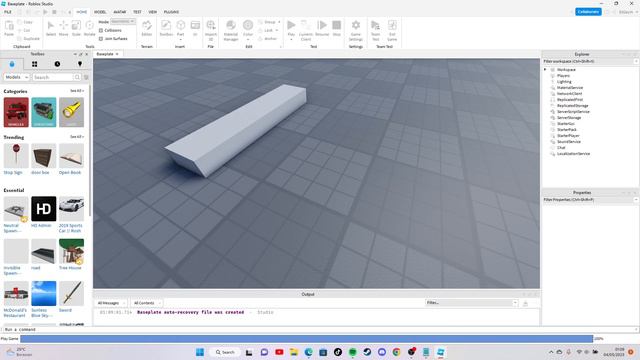Open the Recent tab in Toolbox
This screenshot has height=360, width=640.
click(x=57, y=64)
